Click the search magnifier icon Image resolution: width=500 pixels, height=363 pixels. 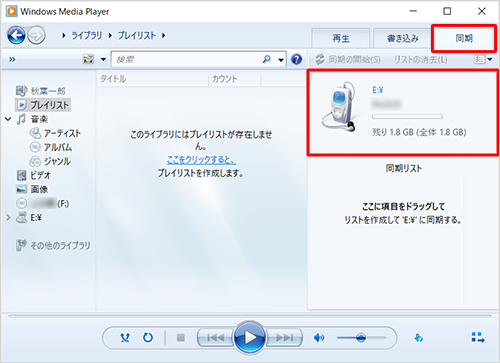267,59
